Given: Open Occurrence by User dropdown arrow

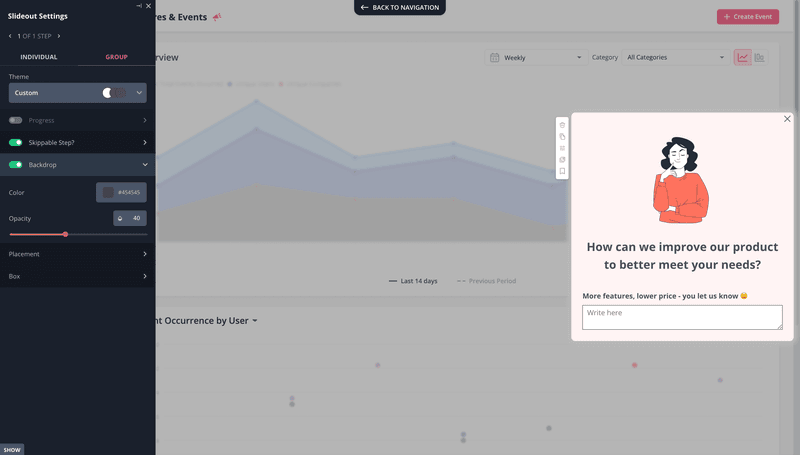Looking at the screenshot, I should 255,321.
